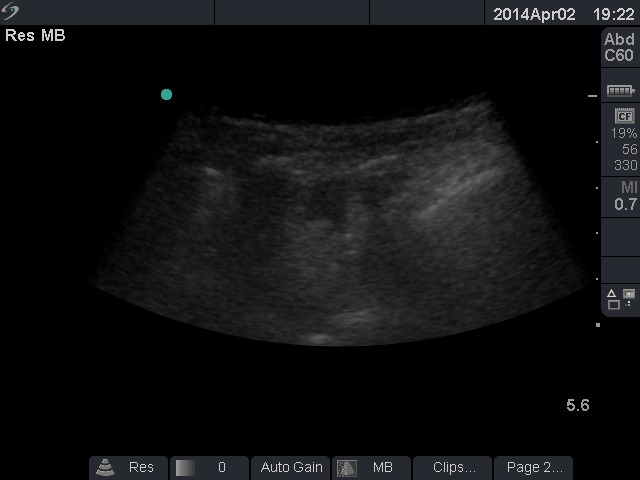
Task: Click the Res MB mode label
Action: tap(35, 36)
